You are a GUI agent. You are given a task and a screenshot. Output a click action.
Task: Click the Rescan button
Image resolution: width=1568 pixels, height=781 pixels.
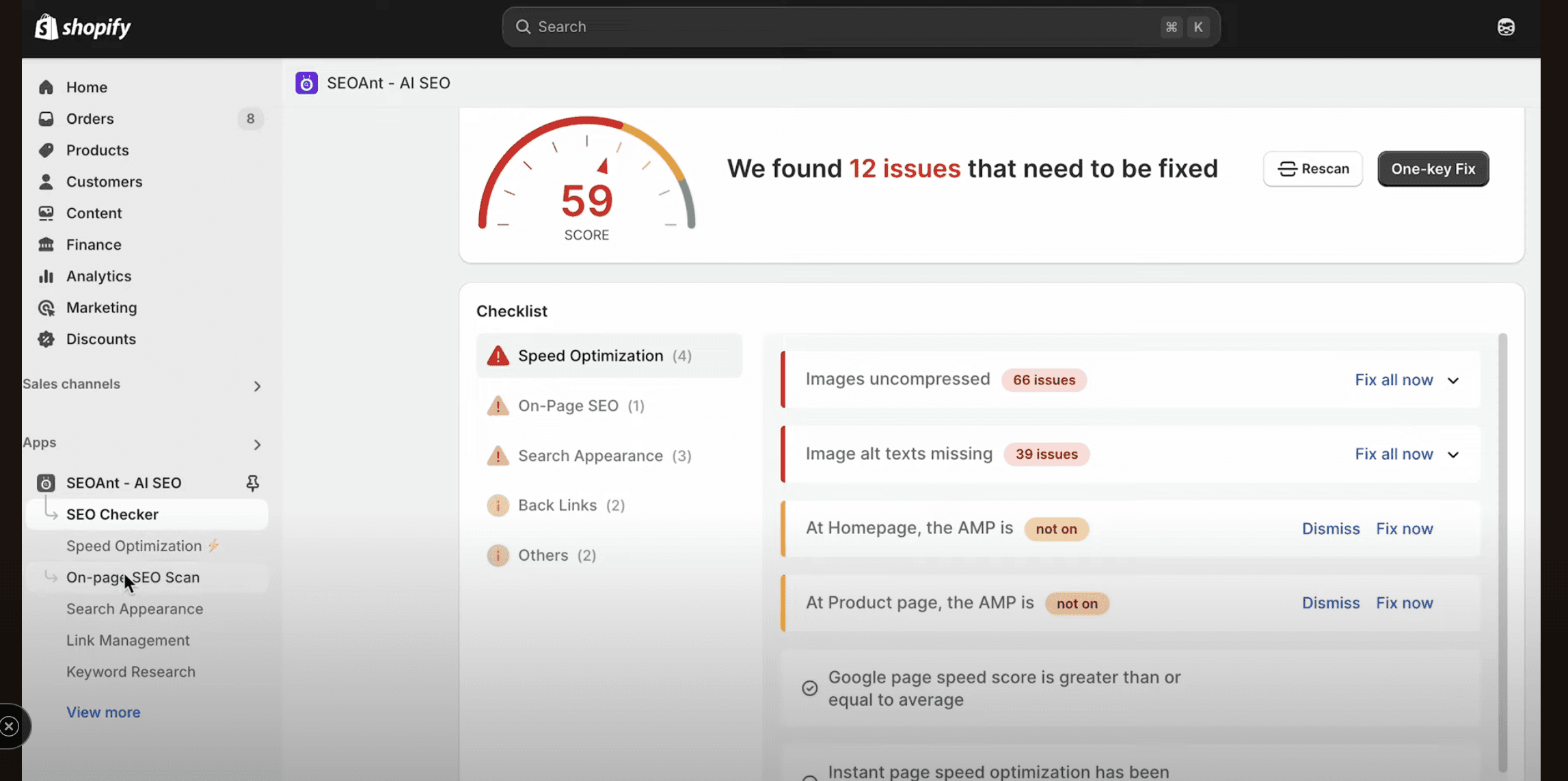1312,169
